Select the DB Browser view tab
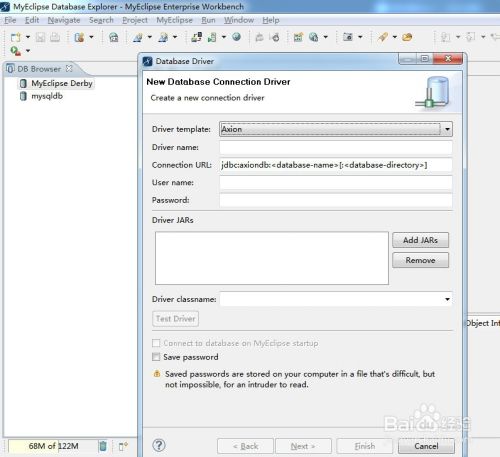The height and width of the screenshot is (457, 500). click(39, 69)
